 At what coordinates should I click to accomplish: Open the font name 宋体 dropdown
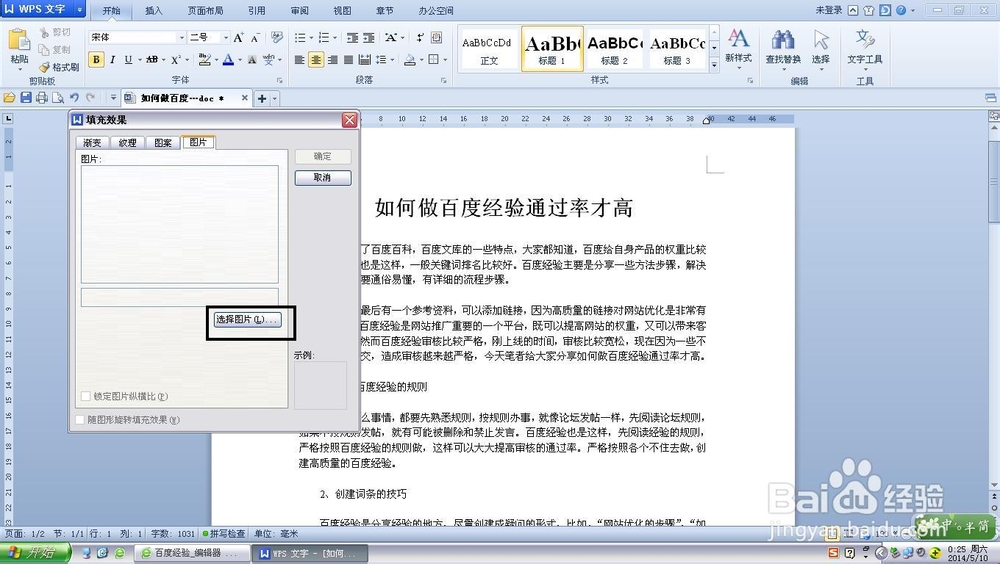[x=182, y=38]
